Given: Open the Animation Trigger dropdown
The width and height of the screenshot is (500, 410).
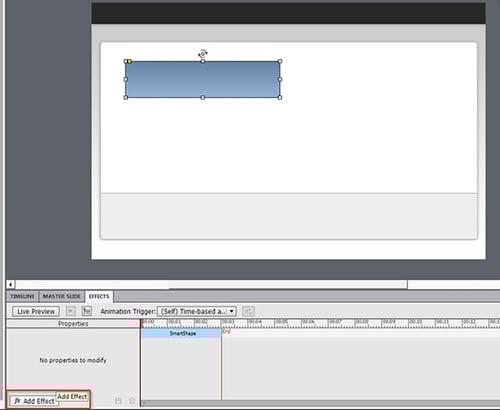Looking at the screenshot, I should pyautogui.click(x=197, y=311).
